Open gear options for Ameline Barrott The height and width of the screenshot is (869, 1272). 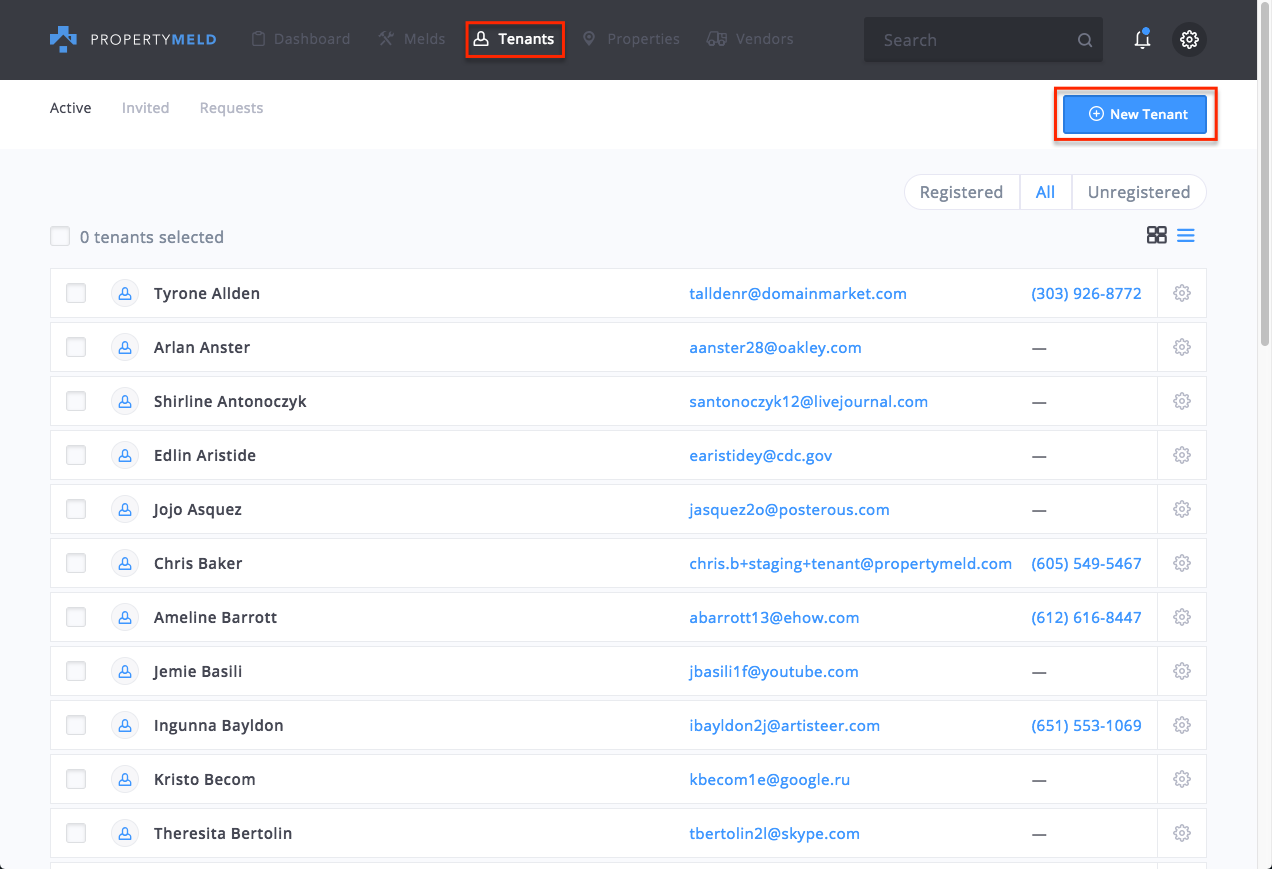pos(1182,617)
